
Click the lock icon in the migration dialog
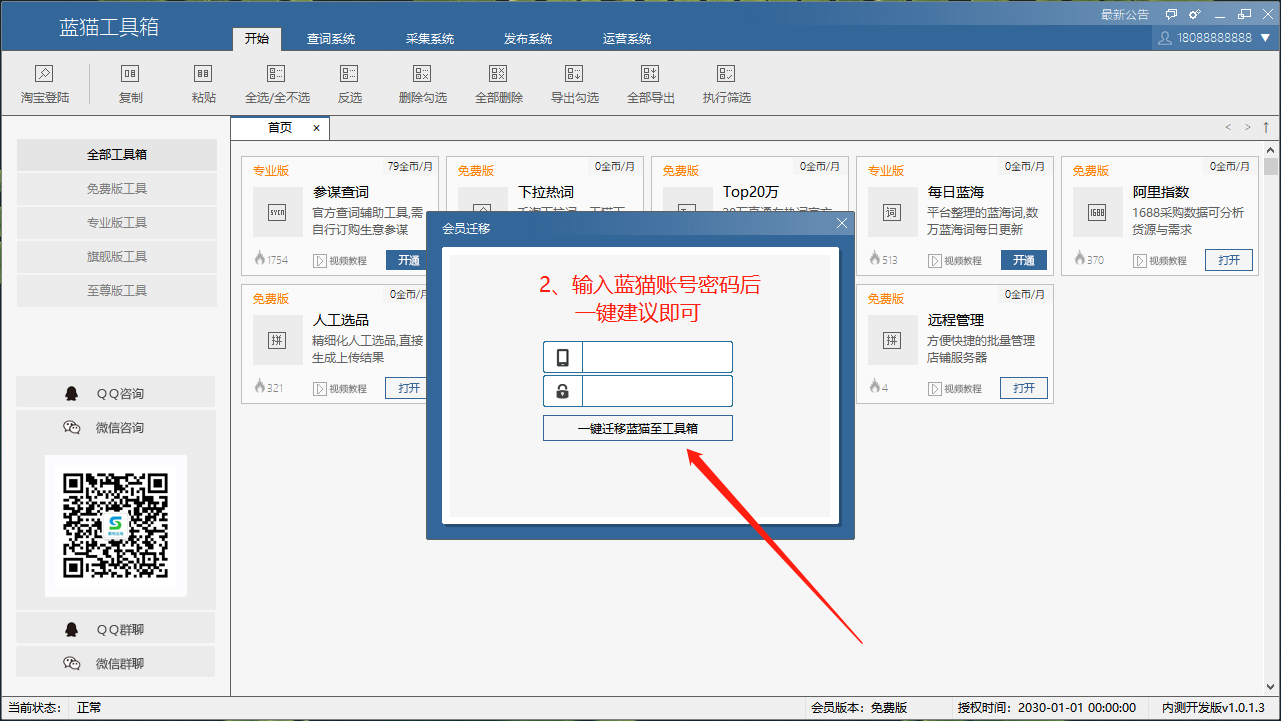(x=563, y=391)
